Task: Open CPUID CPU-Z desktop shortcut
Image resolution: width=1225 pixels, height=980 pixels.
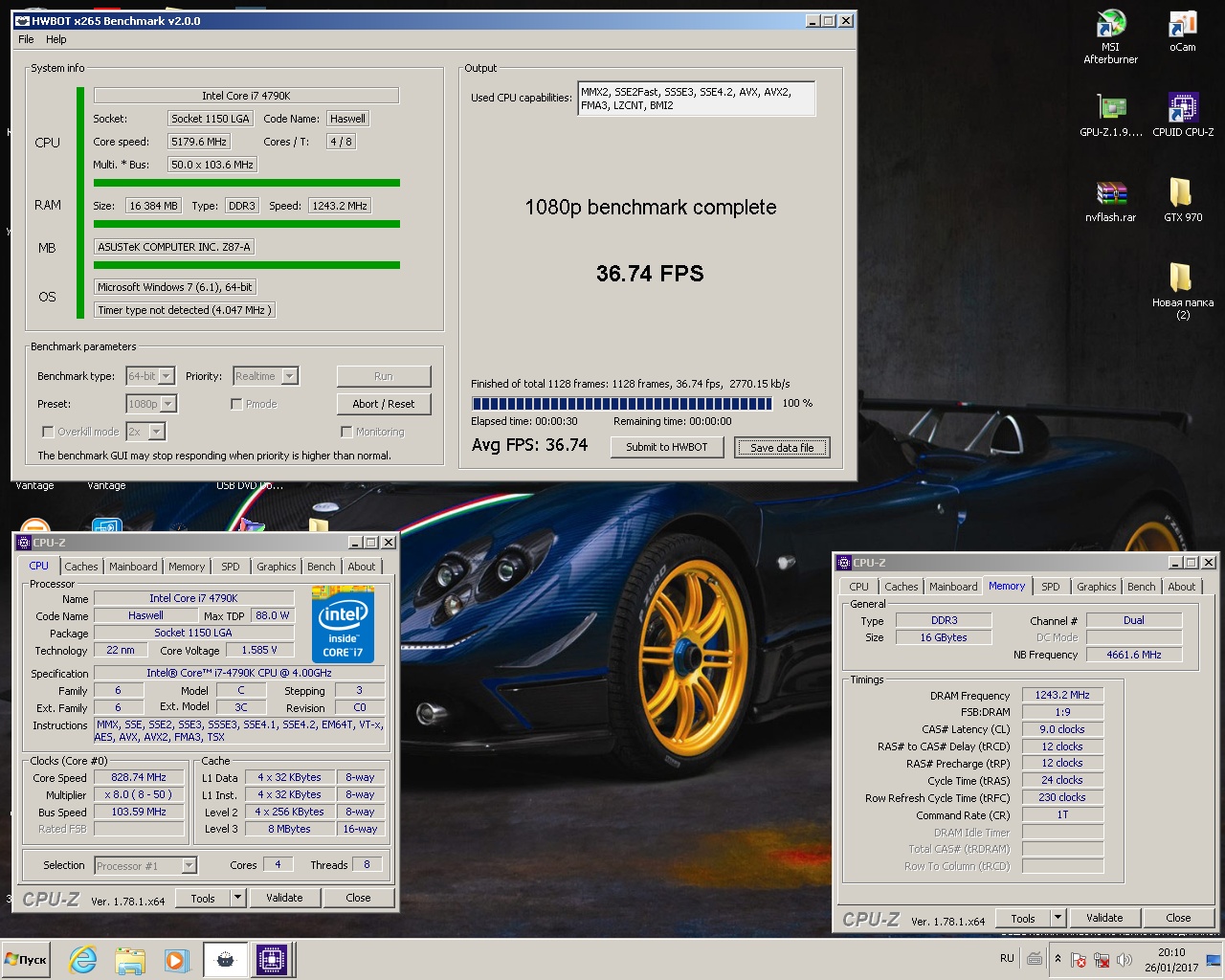Action: coord(1183,116)
